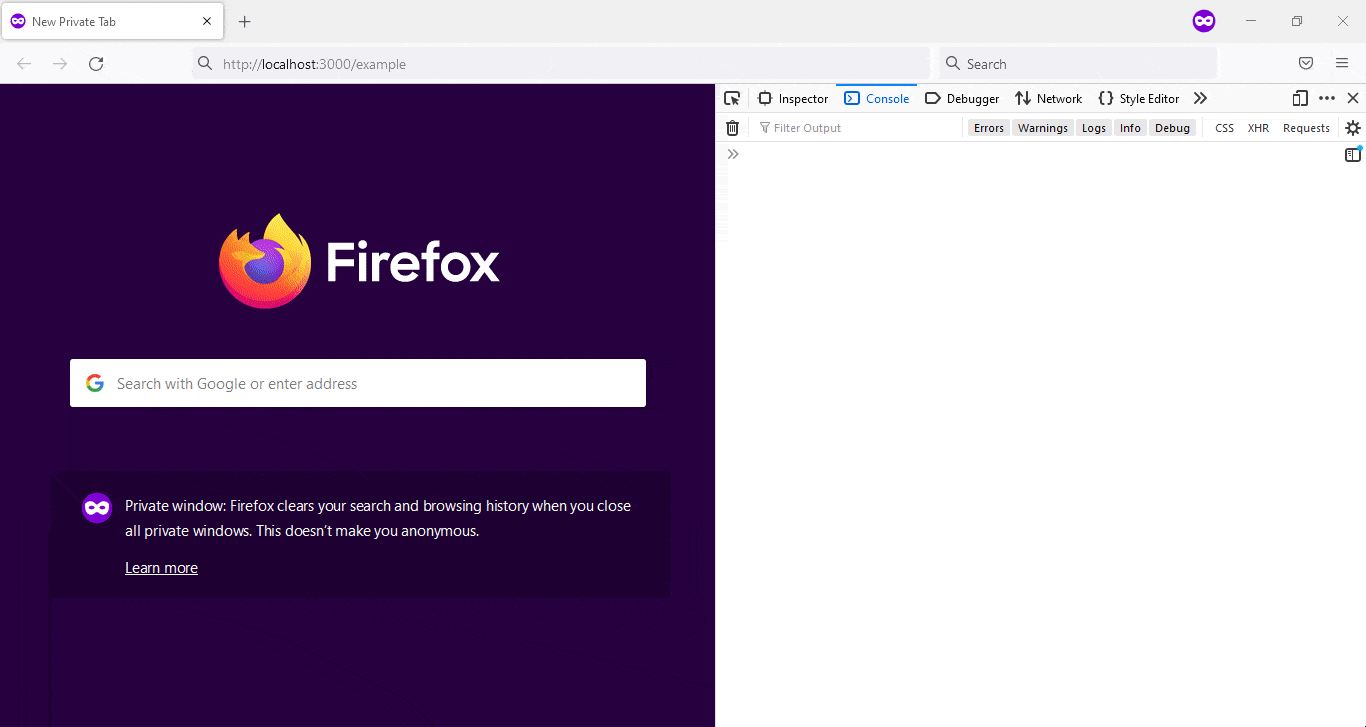Switch to the Inspector tab
This screenshot has height=727, width=1366.
coord(793,98)
